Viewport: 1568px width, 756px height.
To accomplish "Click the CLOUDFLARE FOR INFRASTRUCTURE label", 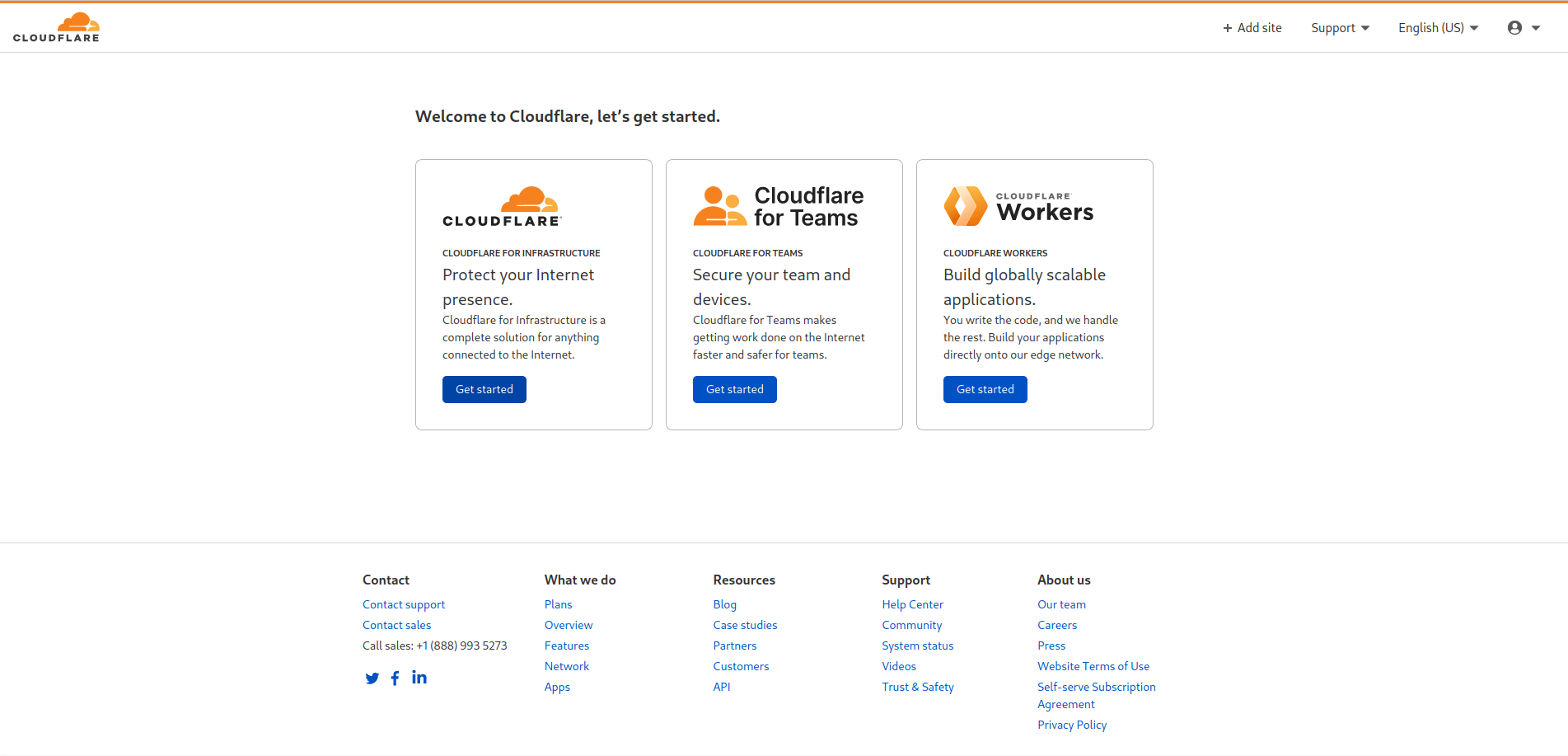I will (x=522, y=253).
